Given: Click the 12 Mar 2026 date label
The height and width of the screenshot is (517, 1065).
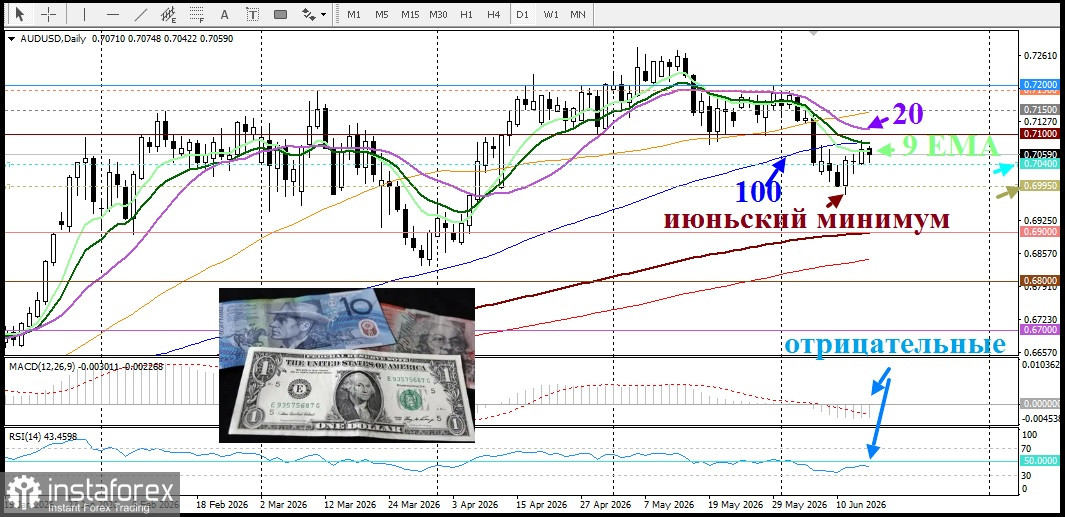Looking at the screenshot, I should [x=349, y=505].
